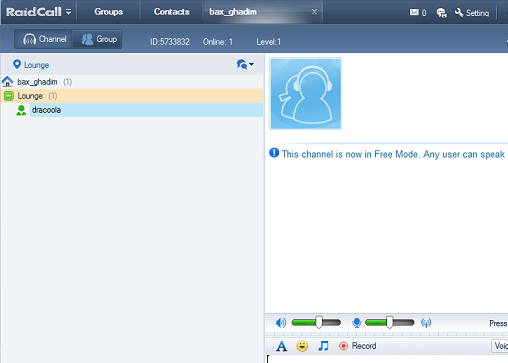The image size is (508, 363).
Task: Mute the speaker volume icon
Action: (x=281, y=322)
